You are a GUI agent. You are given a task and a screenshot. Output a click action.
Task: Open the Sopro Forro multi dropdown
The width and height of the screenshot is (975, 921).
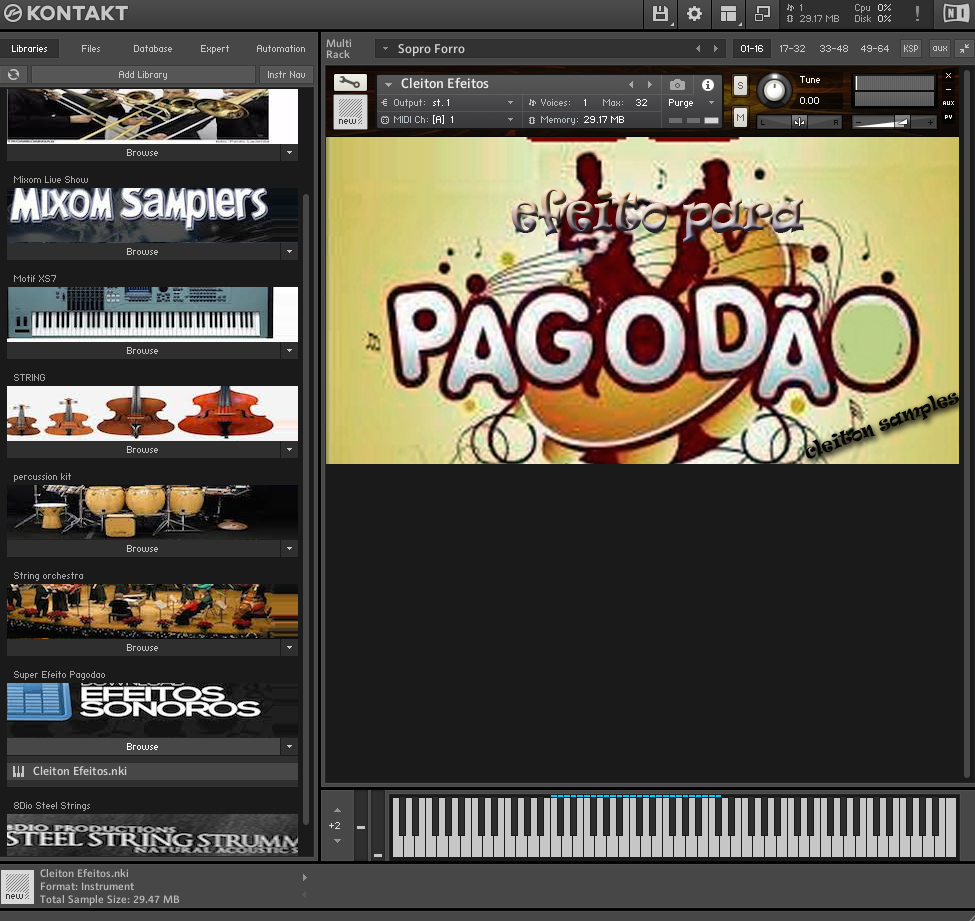[x=386, y=49]
